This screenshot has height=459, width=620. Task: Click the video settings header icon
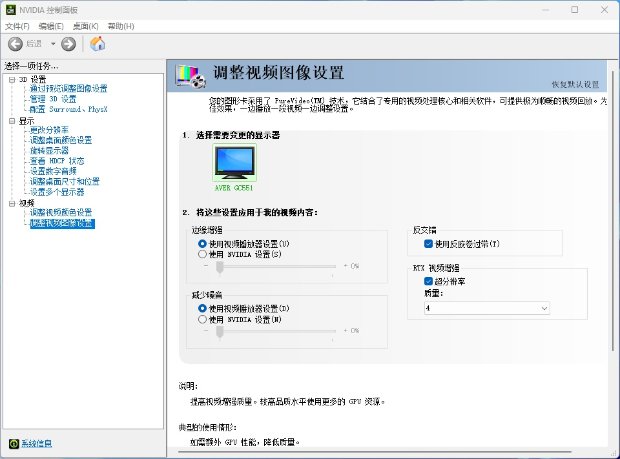coord(191,76)
